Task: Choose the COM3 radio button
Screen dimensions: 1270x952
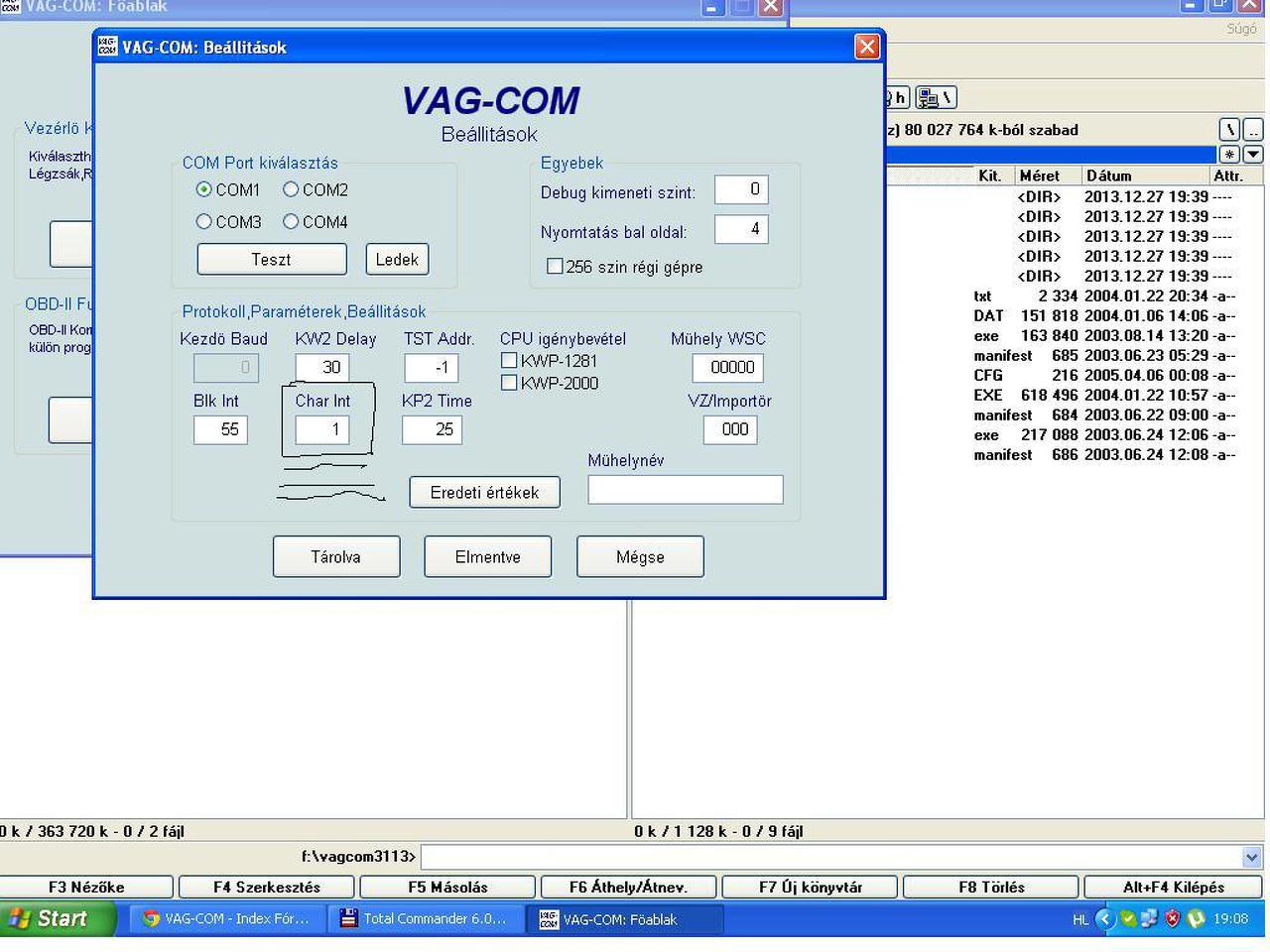Action: point(203,221)
